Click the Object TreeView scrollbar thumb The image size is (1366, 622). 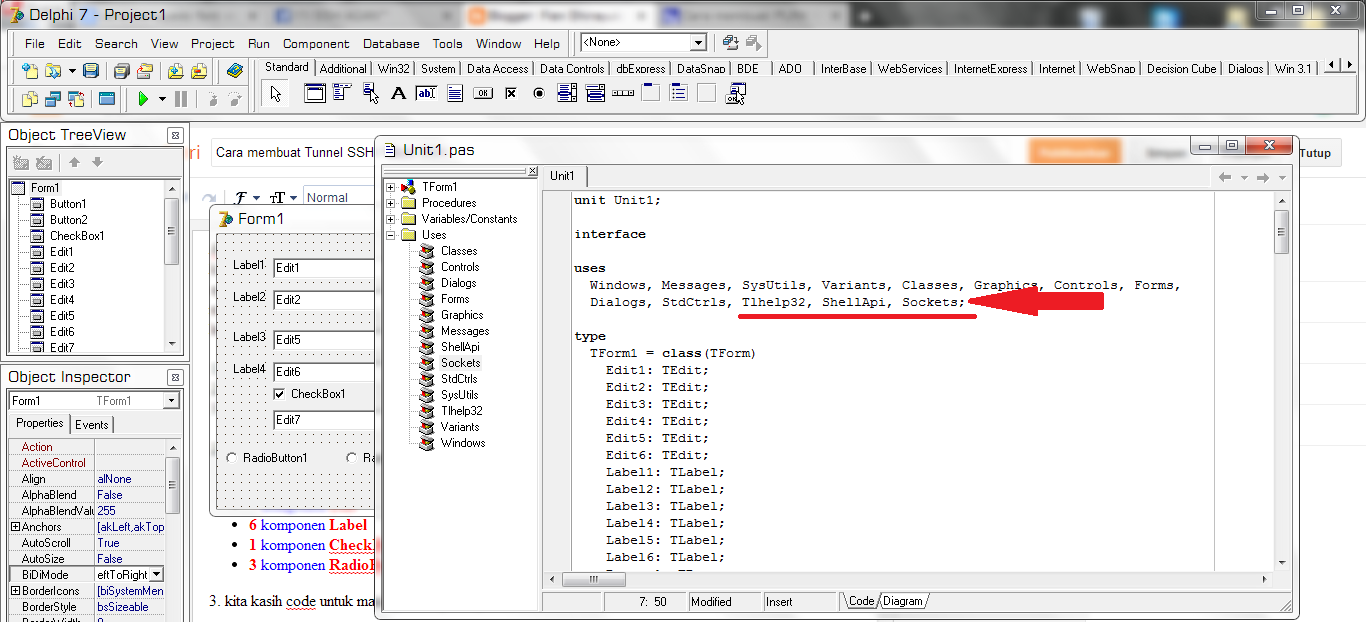[172, 231]
